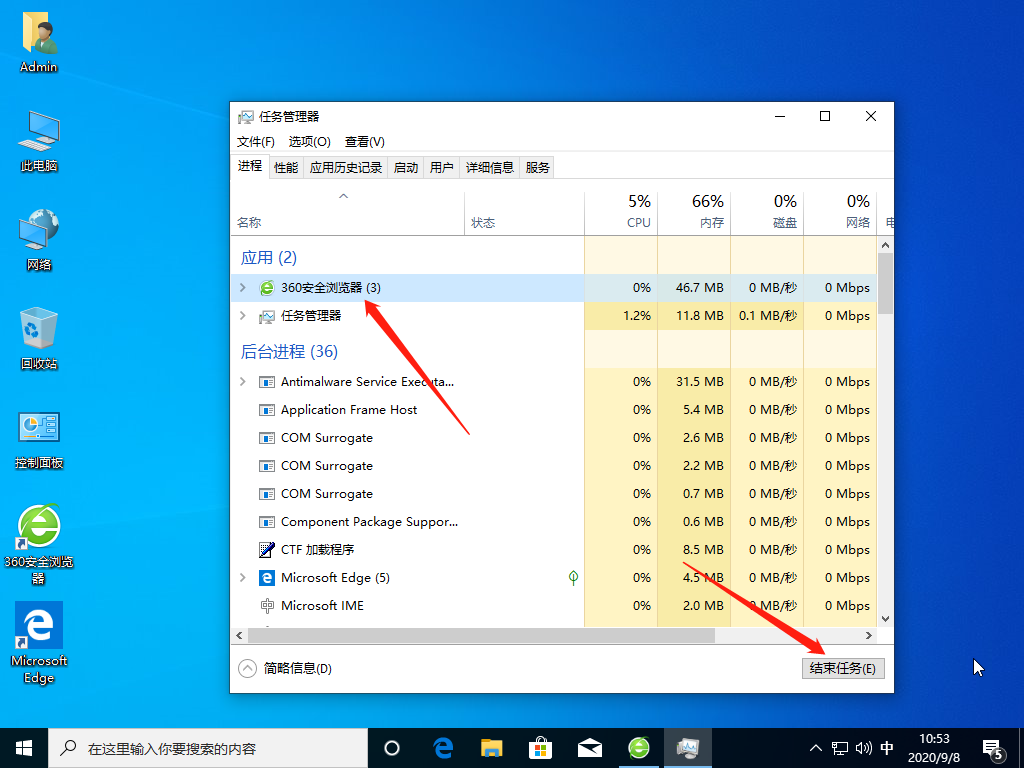Screen dimensions: 1024x768
Task: Open Microsoft Store from the taskbar
Action: pyautogui.click(x=540, y=747)
